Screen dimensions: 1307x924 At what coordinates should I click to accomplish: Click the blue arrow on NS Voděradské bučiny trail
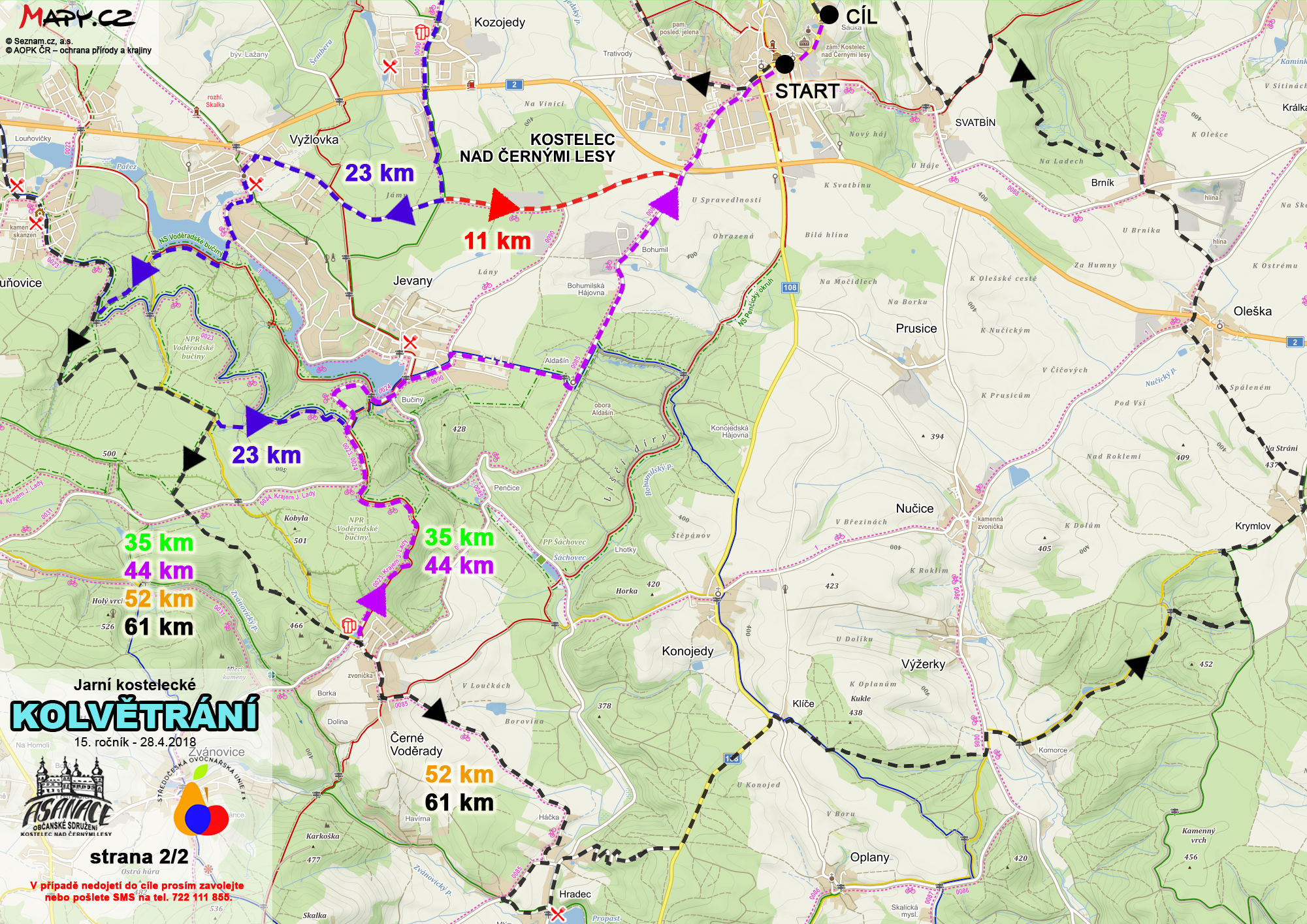(143, 272)
